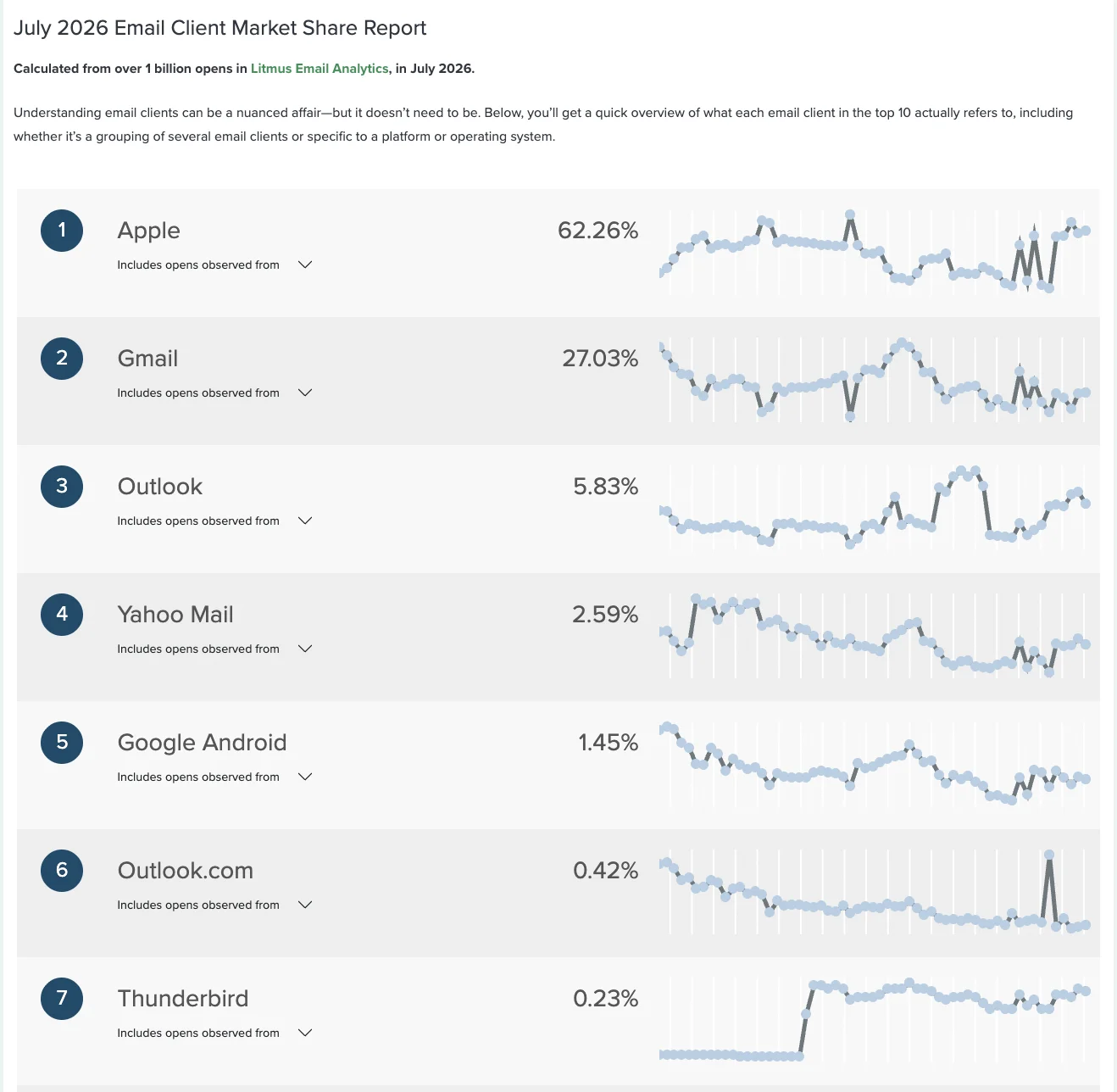Expand Yahoo Mail's included opens chevron
The image size is (1117, 1092).
pos(305,649)
